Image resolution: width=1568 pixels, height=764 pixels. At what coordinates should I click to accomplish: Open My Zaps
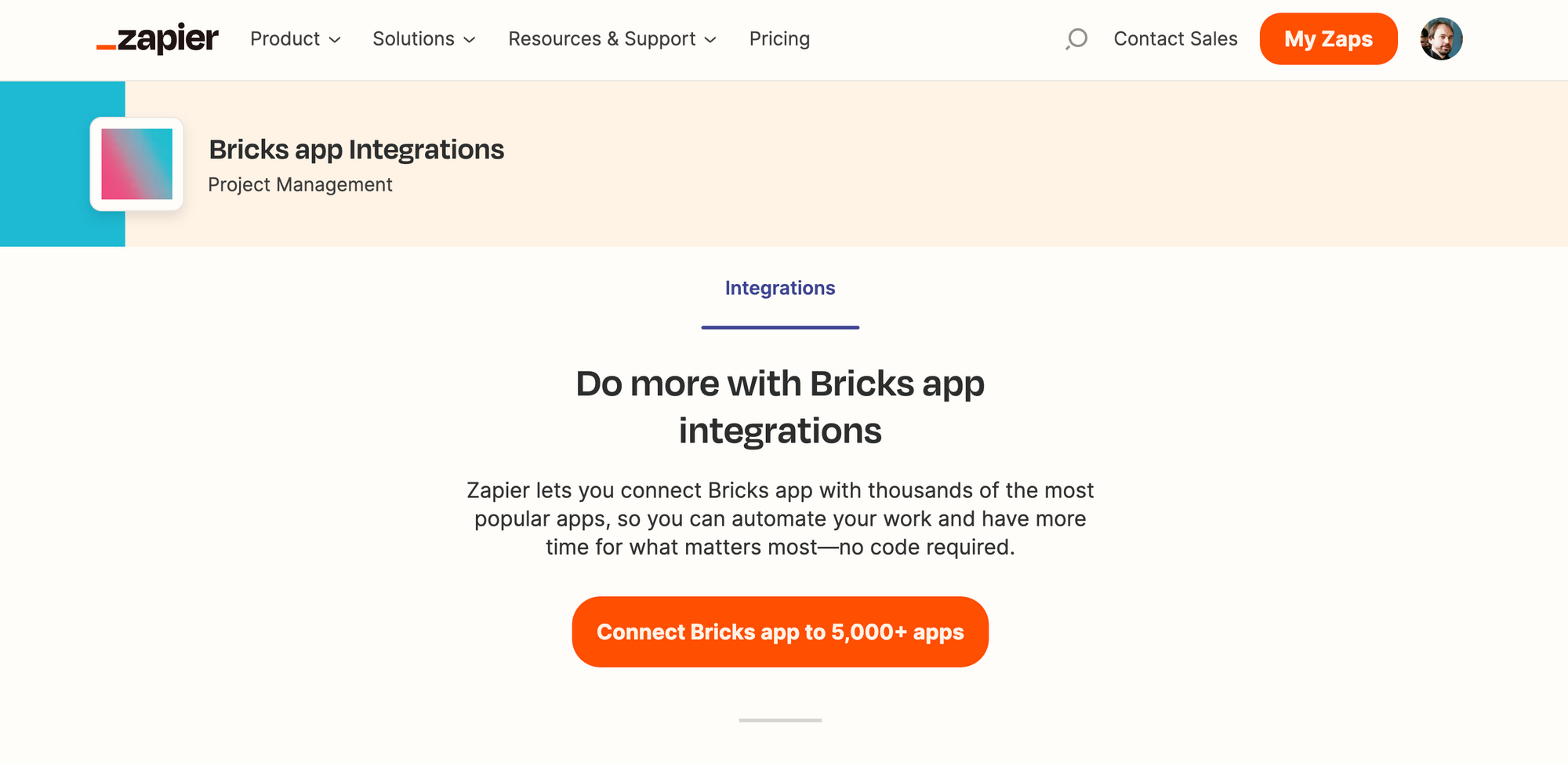coord(1328,39)
